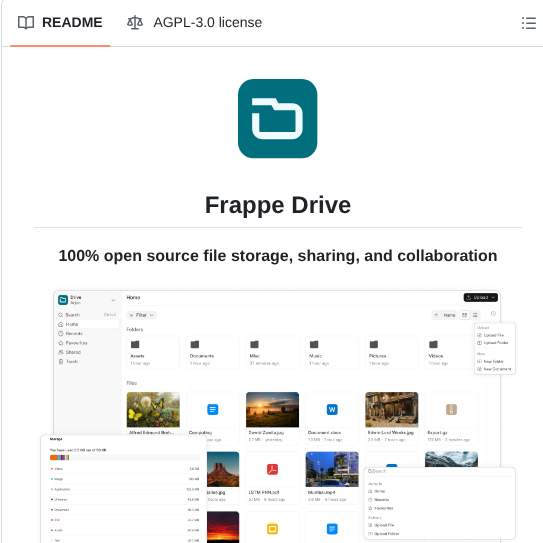Open the sunset landscape thumbnail
The height and width of the screenshot is (543, 543).
tap(272, 410)
